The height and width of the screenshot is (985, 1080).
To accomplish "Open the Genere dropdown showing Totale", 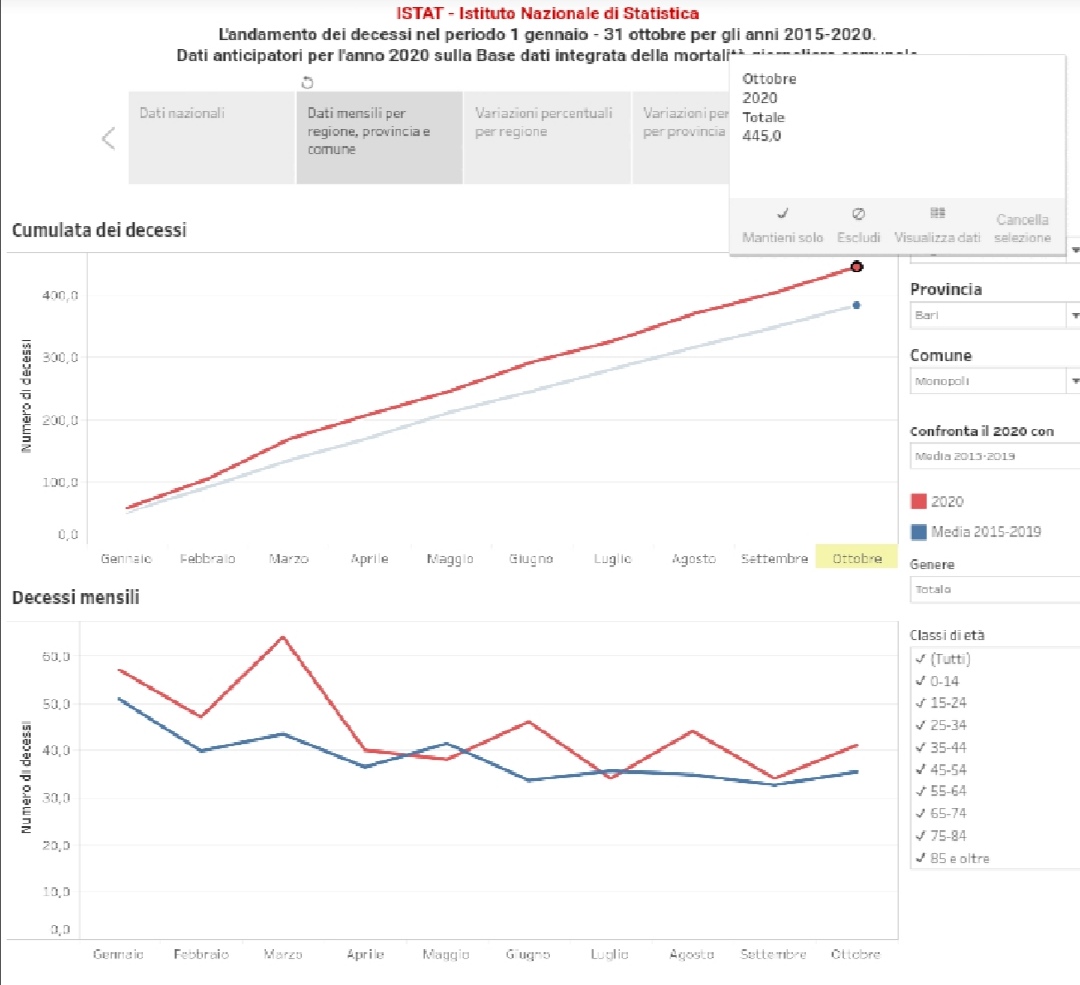I will pyautogui.click(x=994, y=589).
